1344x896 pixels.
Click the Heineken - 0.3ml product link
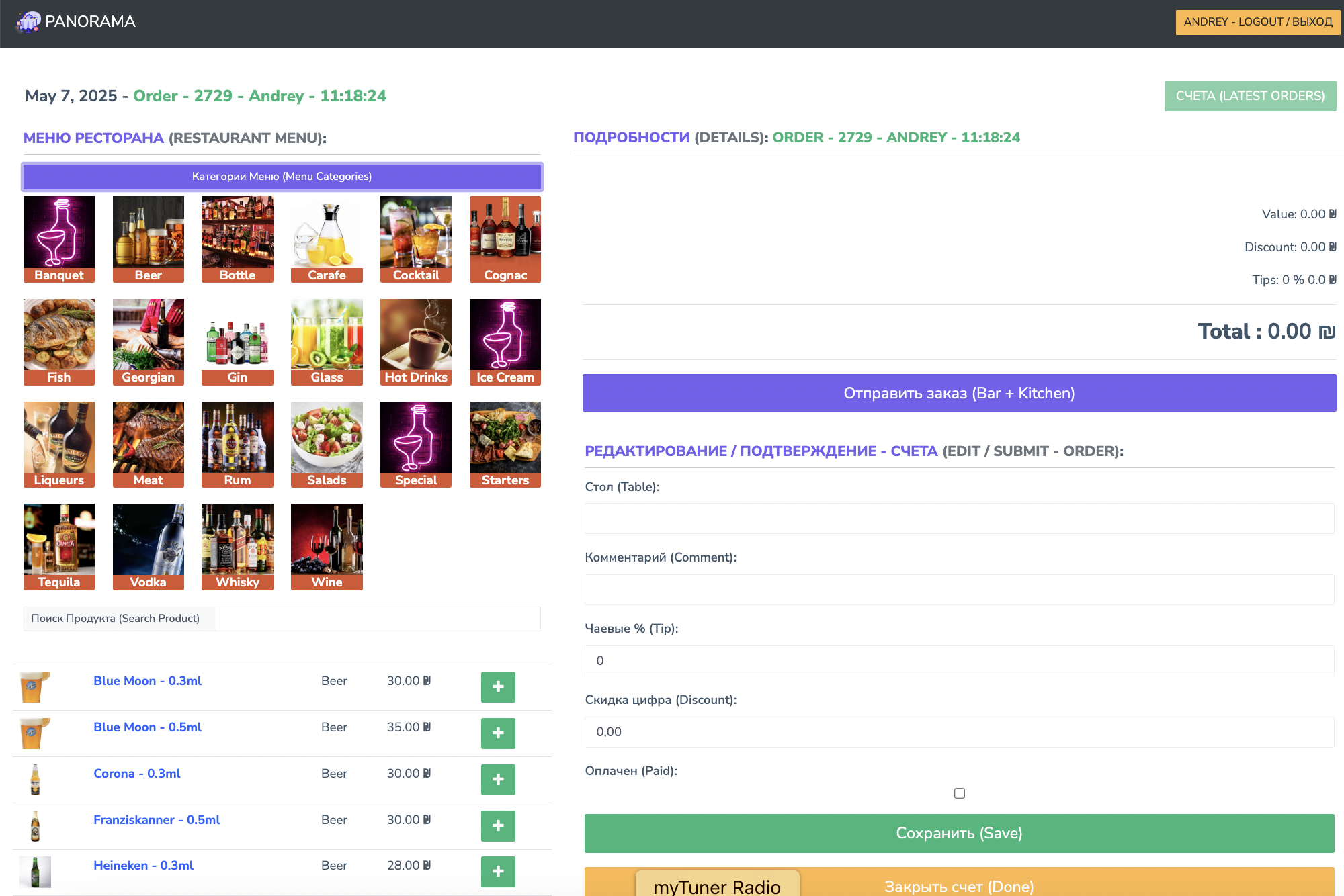[x=143, y=865]
